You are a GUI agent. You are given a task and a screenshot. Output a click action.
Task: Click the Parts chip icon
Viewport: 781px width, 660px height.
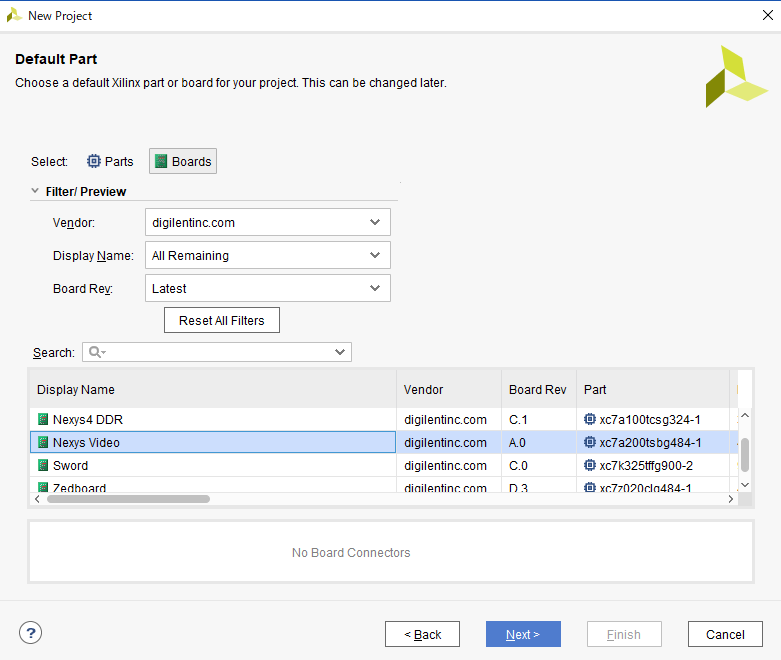[x=94, y=161]
